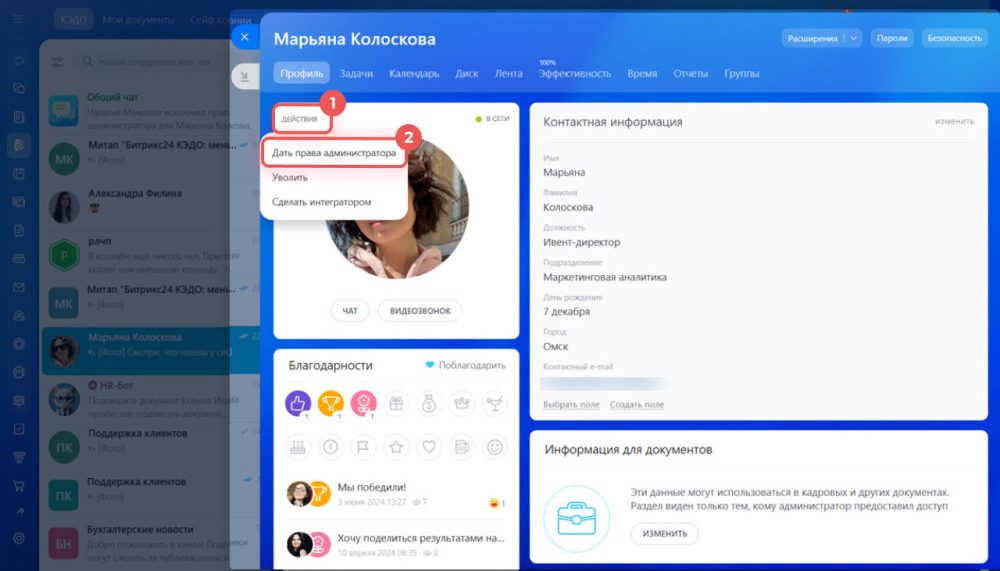Viewport: 1000px width, 571px height.
Task: Click the chat filter sliders icon
Action: tap(58, 62)
